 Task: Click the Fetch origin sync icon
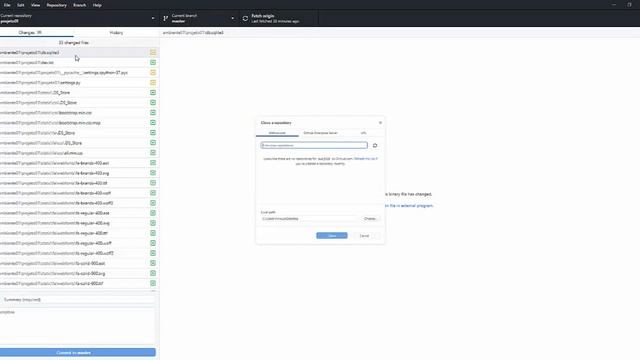[245, 18]
